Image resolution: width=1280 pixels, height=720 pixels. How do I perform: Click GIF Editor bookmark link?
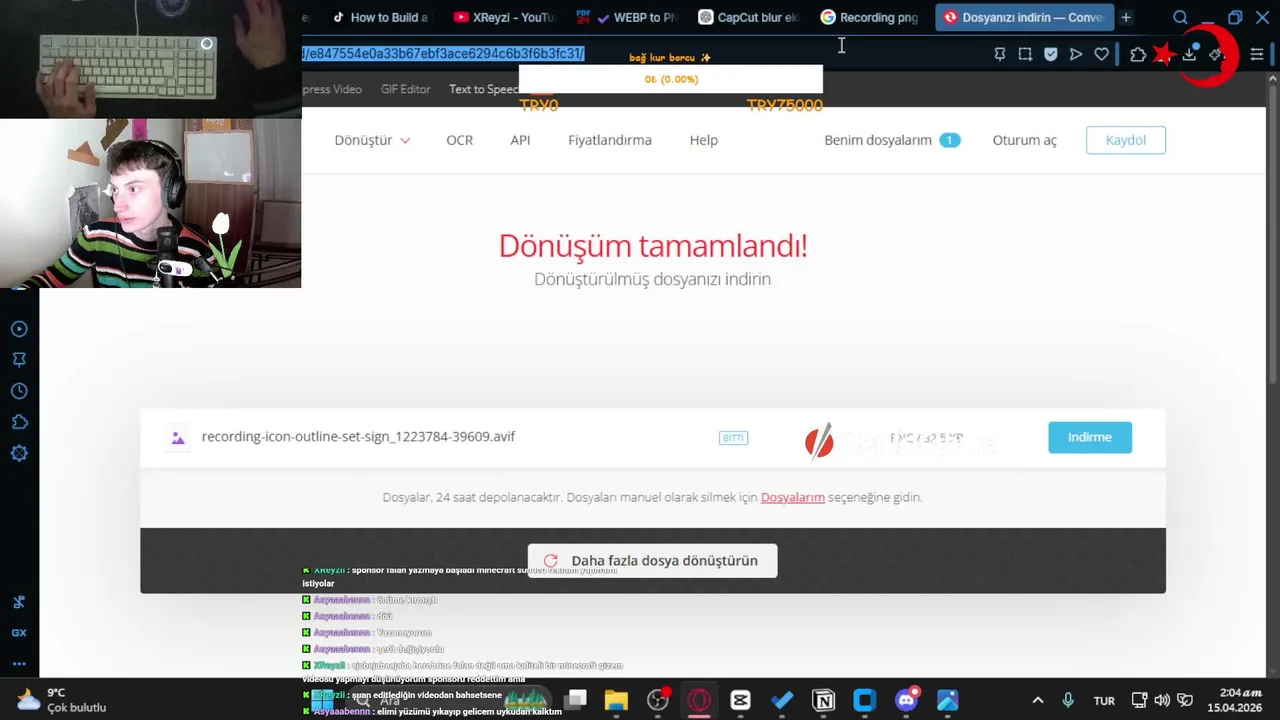tap(405, 89)
